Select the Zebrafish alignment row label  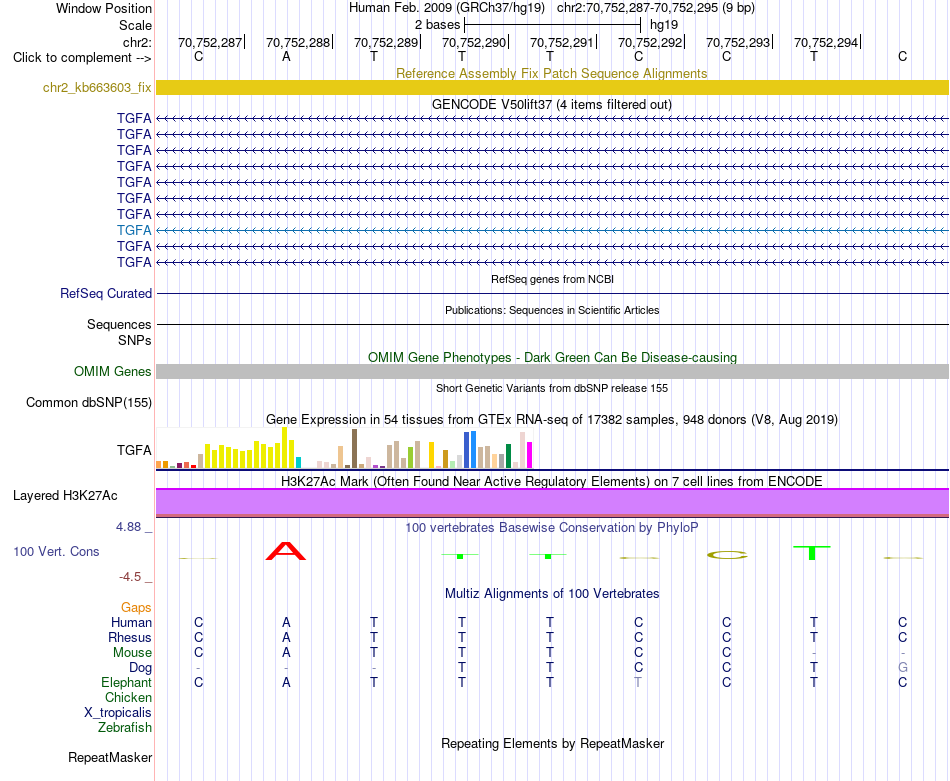(x=125, y=727)
